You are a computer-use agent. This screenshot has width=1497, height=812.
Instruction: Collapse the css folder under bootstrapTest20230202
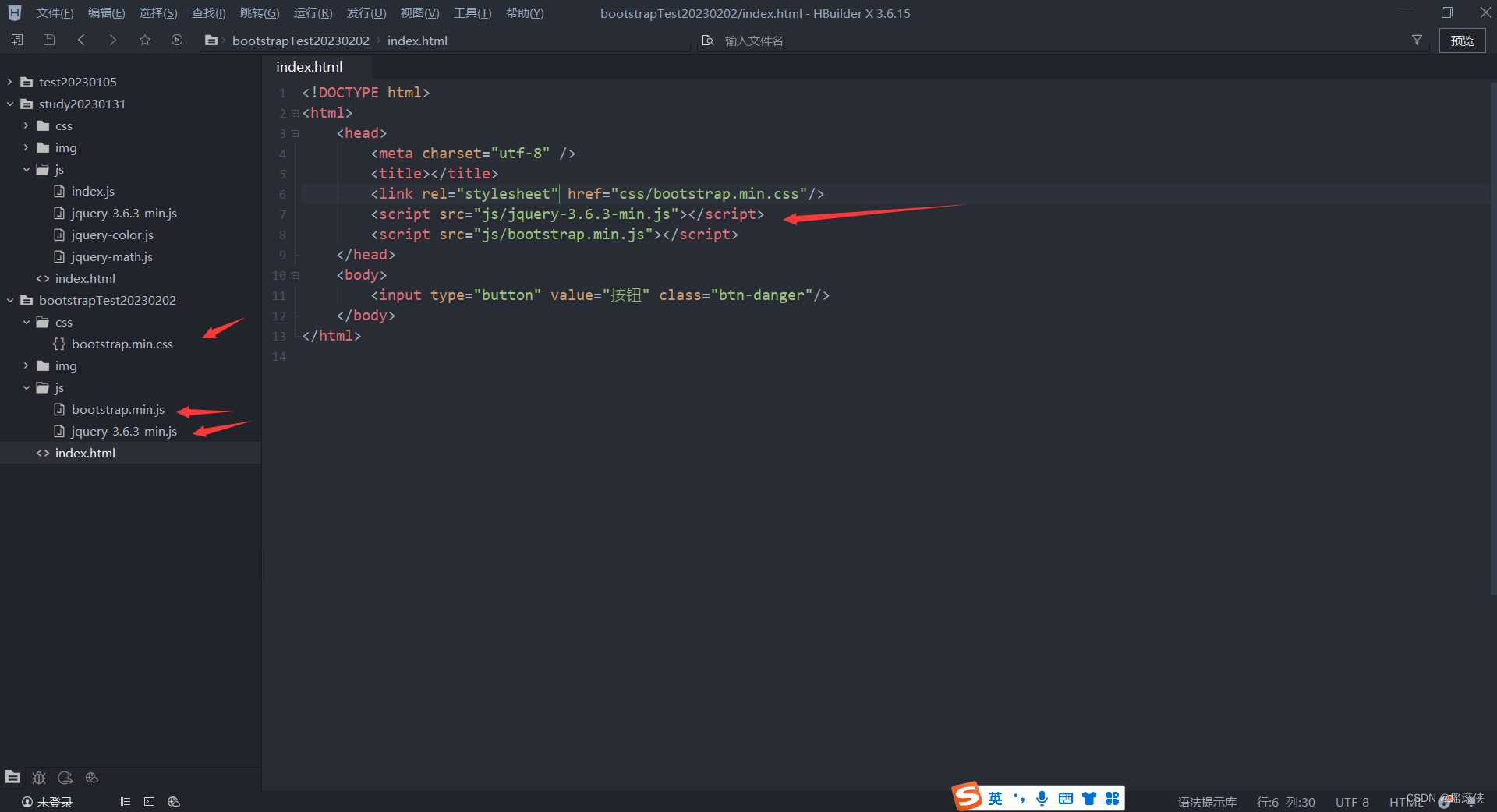pyautogui.click(x=27, y=322)
